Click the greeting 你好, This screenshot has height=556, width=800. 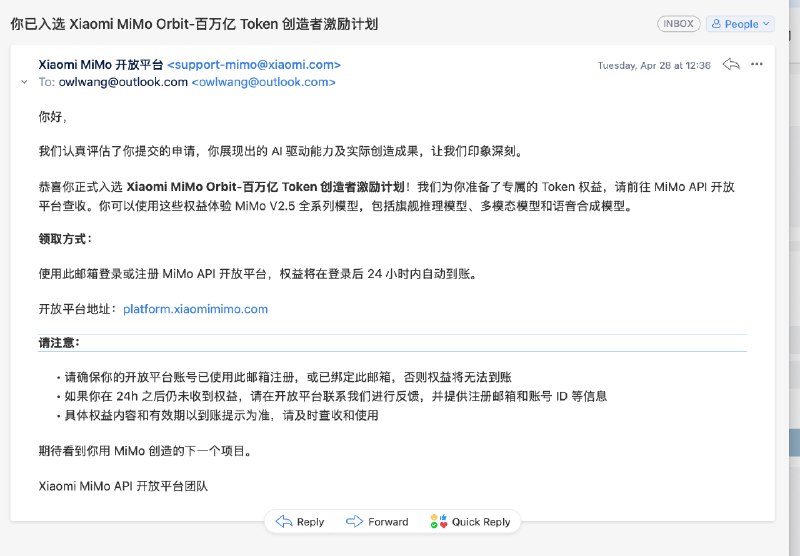(x=53, y=117)
